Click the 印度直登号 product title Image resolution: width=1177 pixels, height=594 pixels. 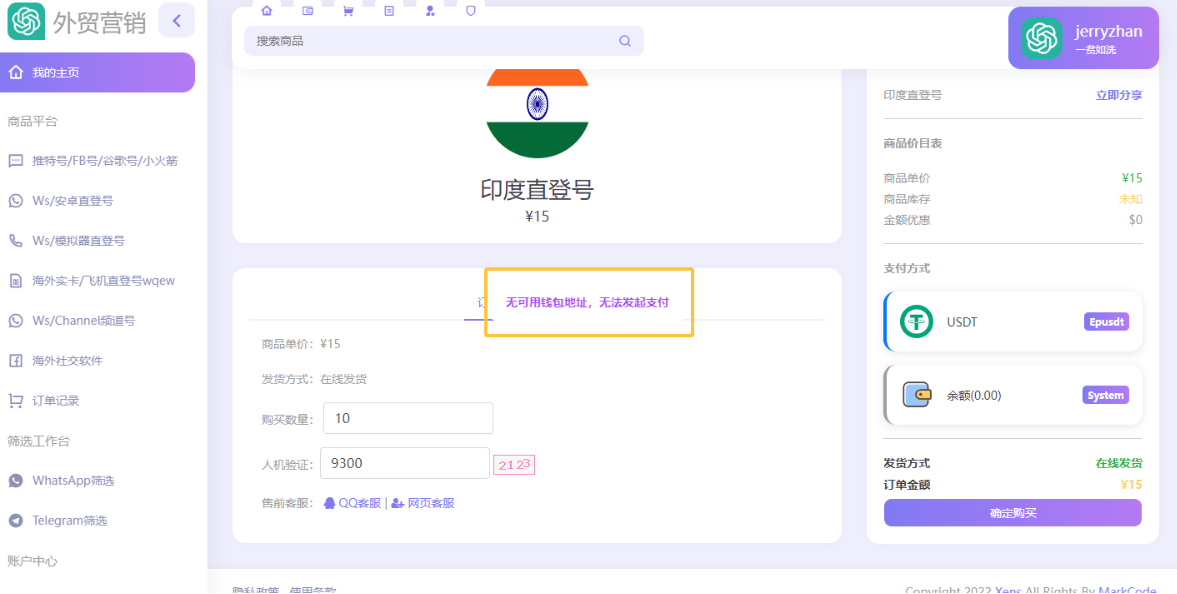click(x=537, y=189)
